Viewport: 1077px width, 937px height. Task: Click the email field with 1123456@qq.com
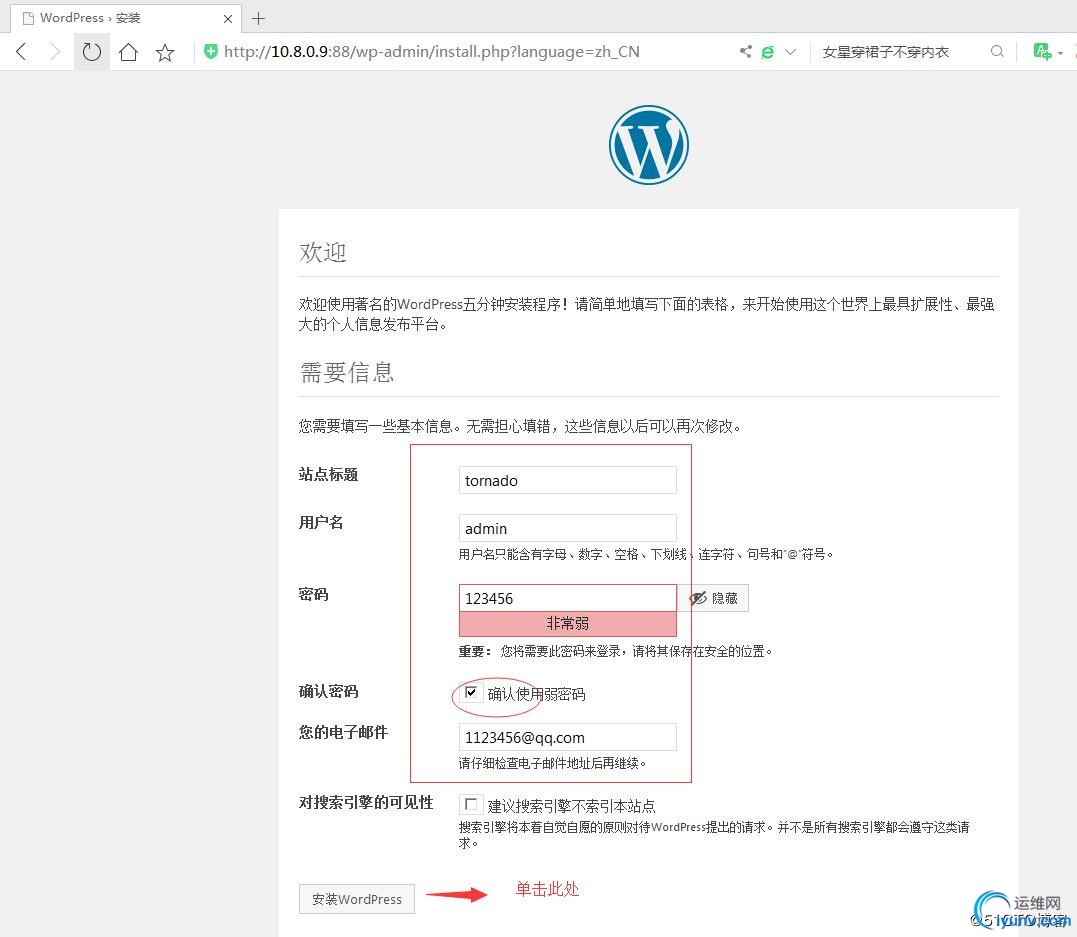point(567,737)
